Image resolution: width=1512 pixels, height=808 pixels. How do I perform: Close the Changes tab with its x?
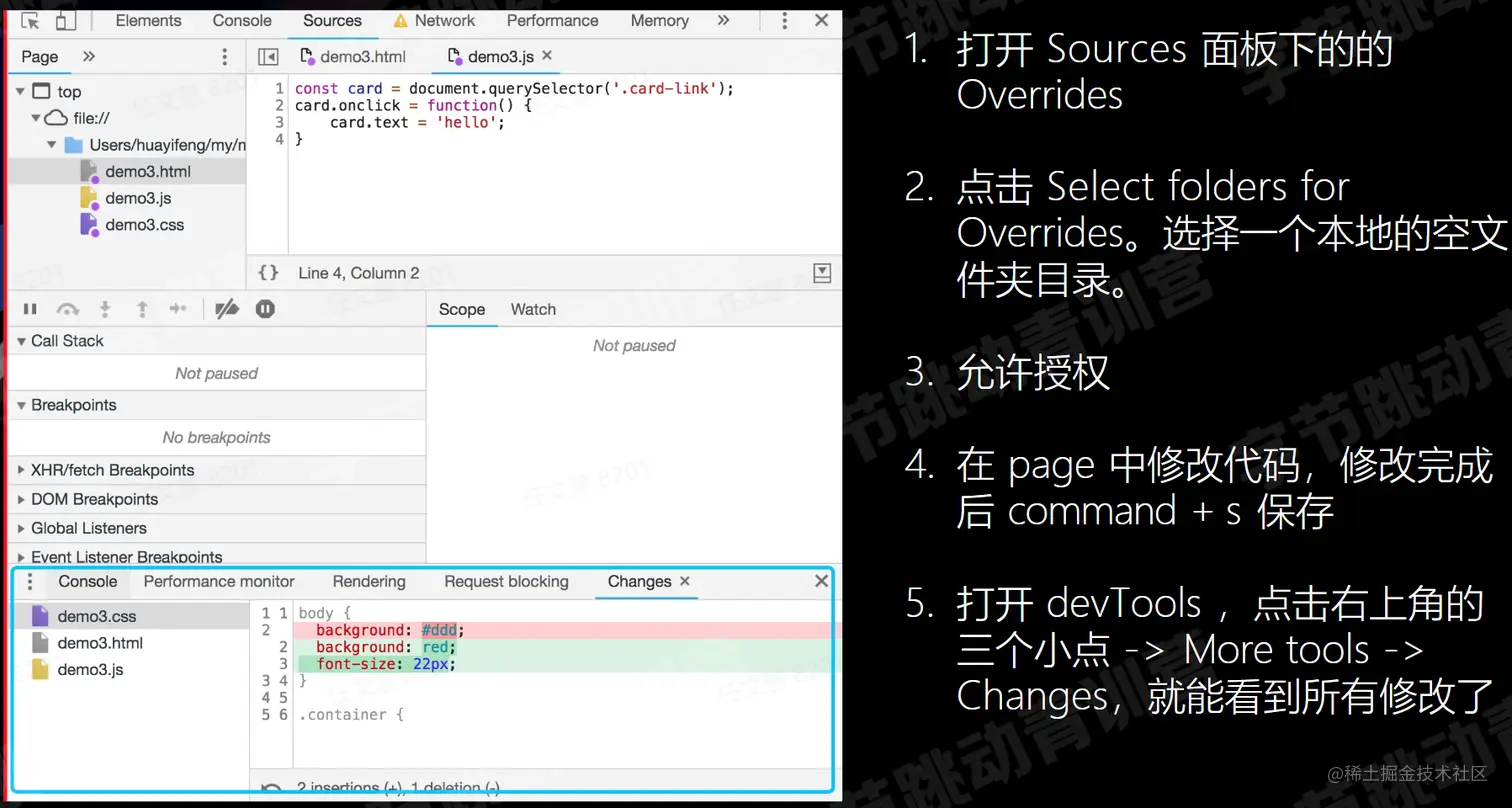pyautogui.click(x=685, y=581)
